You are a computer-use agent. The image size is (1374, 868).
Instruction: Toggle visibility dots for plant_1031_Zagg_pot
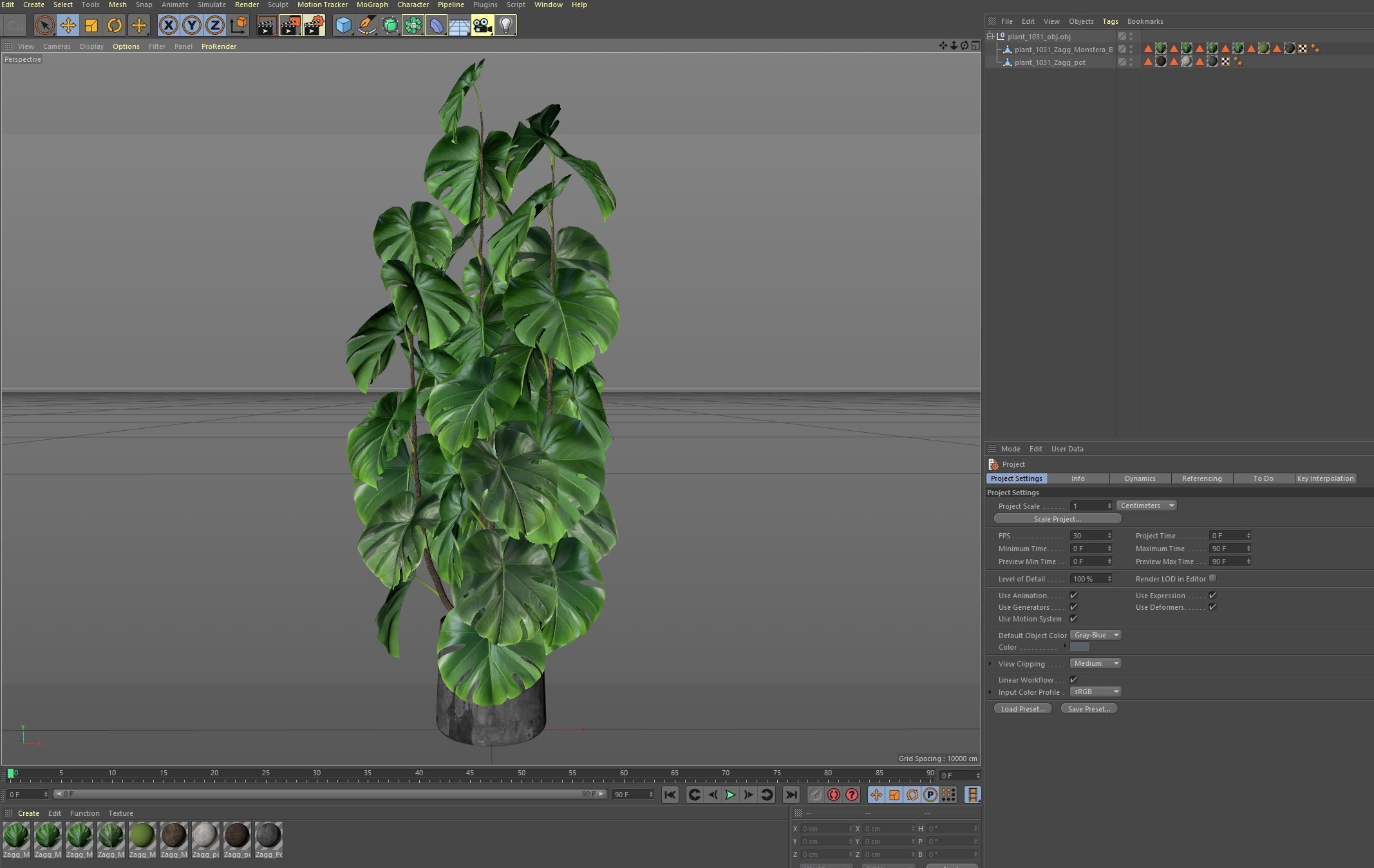(1131, 62)
